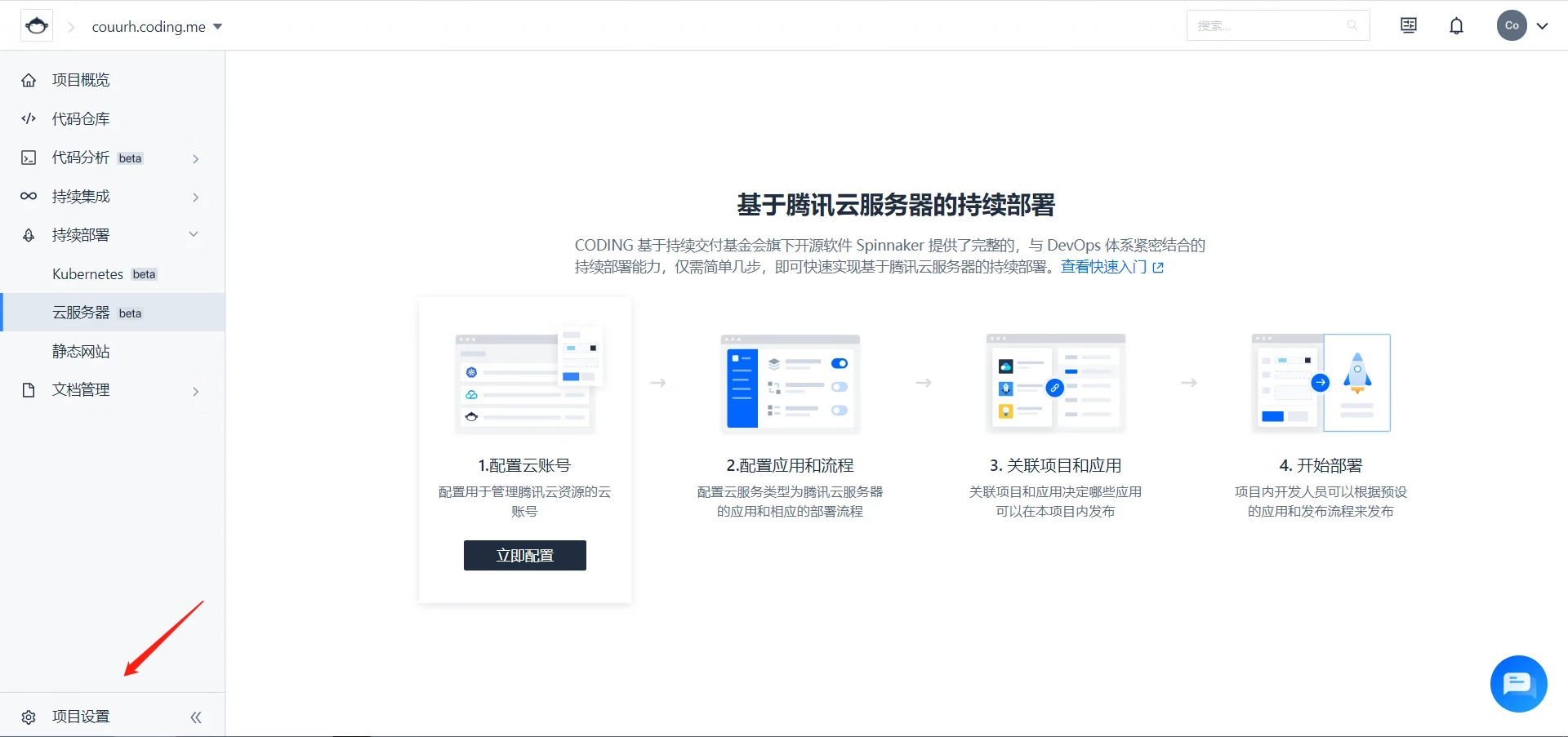
Task: Click the 配置云账号 step illustration
Action: click(529, 380)
